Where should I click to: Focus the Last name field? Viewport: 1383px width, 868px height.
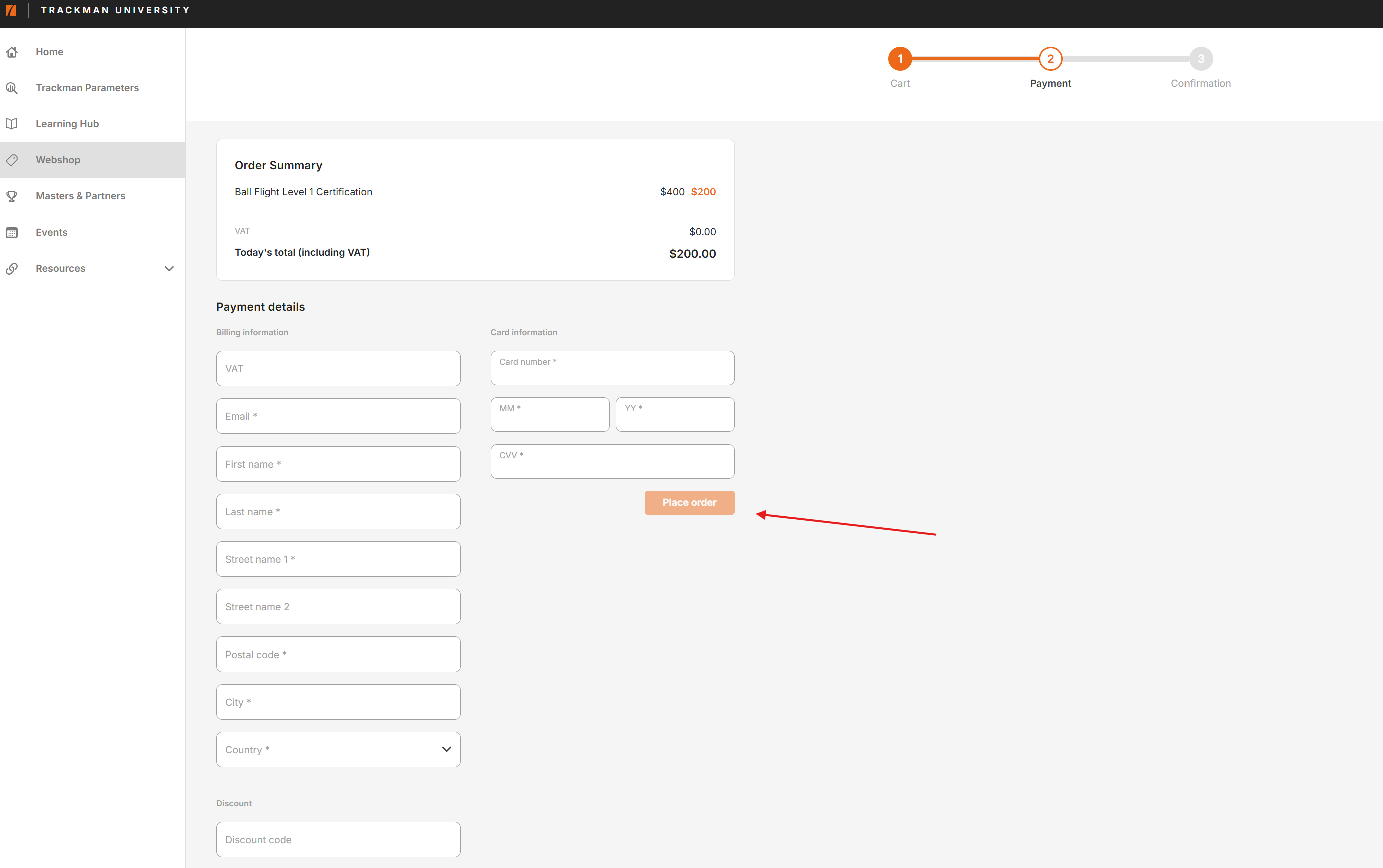(x=338, y=512)
